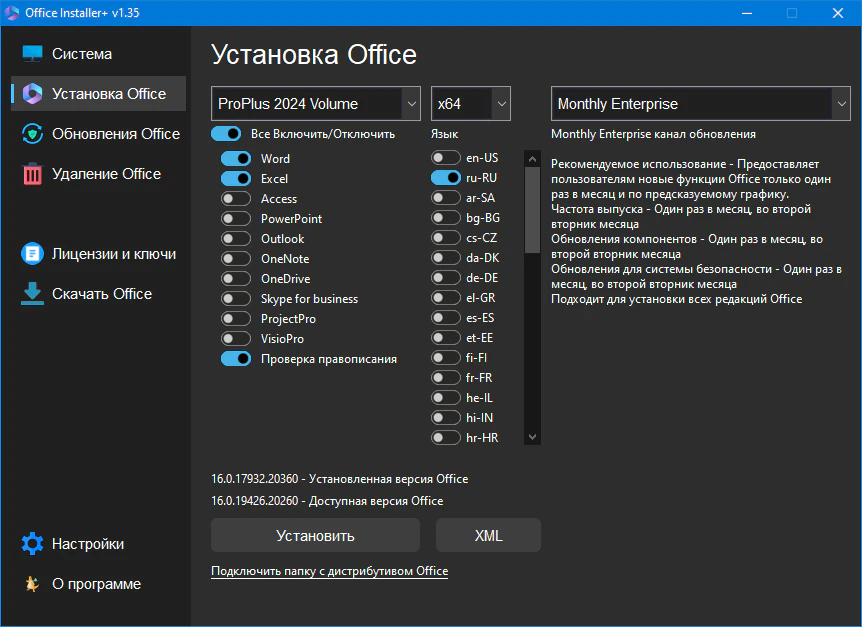Disable the Word toggle switch
862x627 pixels.
[236, 159]
